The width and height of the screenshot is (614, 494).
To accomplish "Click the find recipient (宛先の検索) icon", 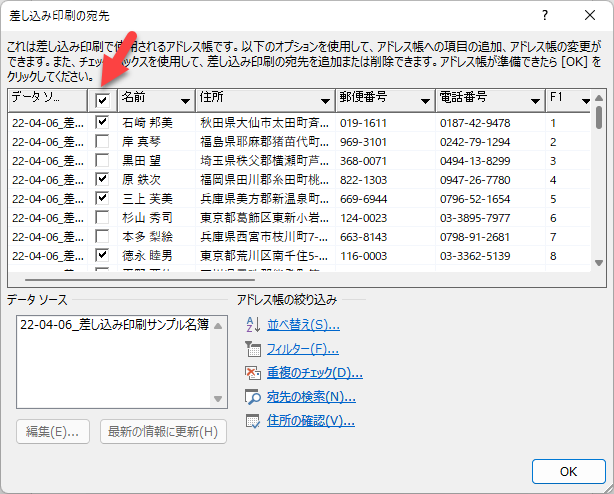I will [x=252, y=396].
